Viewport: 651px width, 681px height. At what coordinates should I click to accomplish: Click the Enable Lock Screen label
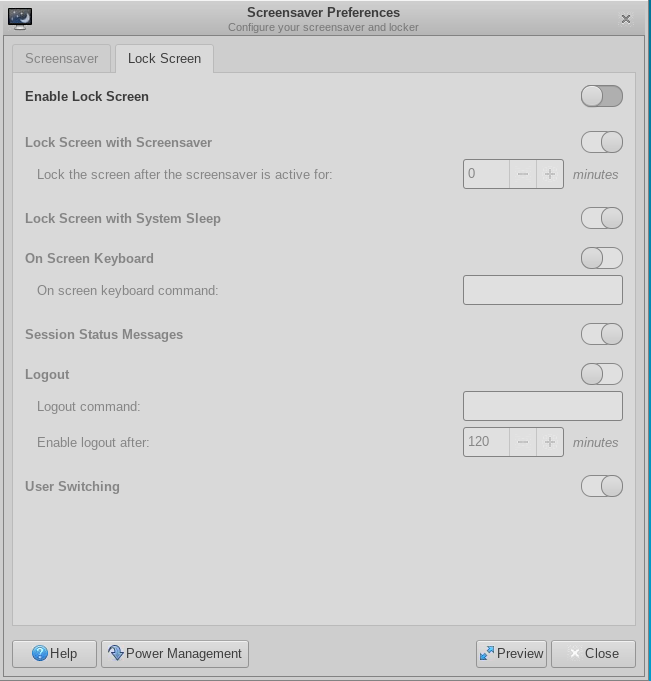pyautogui.click(x=87, y=96)
